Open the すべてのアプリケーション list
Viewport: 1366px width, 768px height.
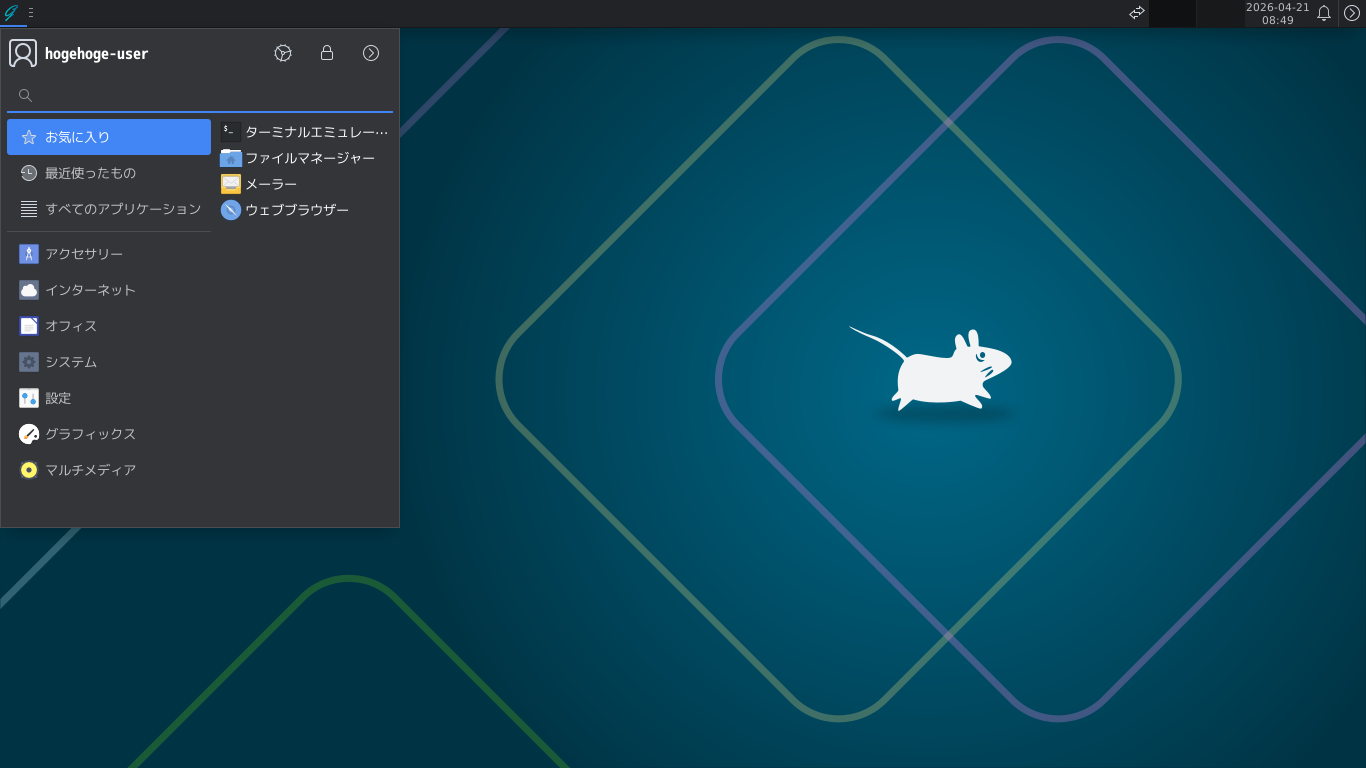(109, 209)
